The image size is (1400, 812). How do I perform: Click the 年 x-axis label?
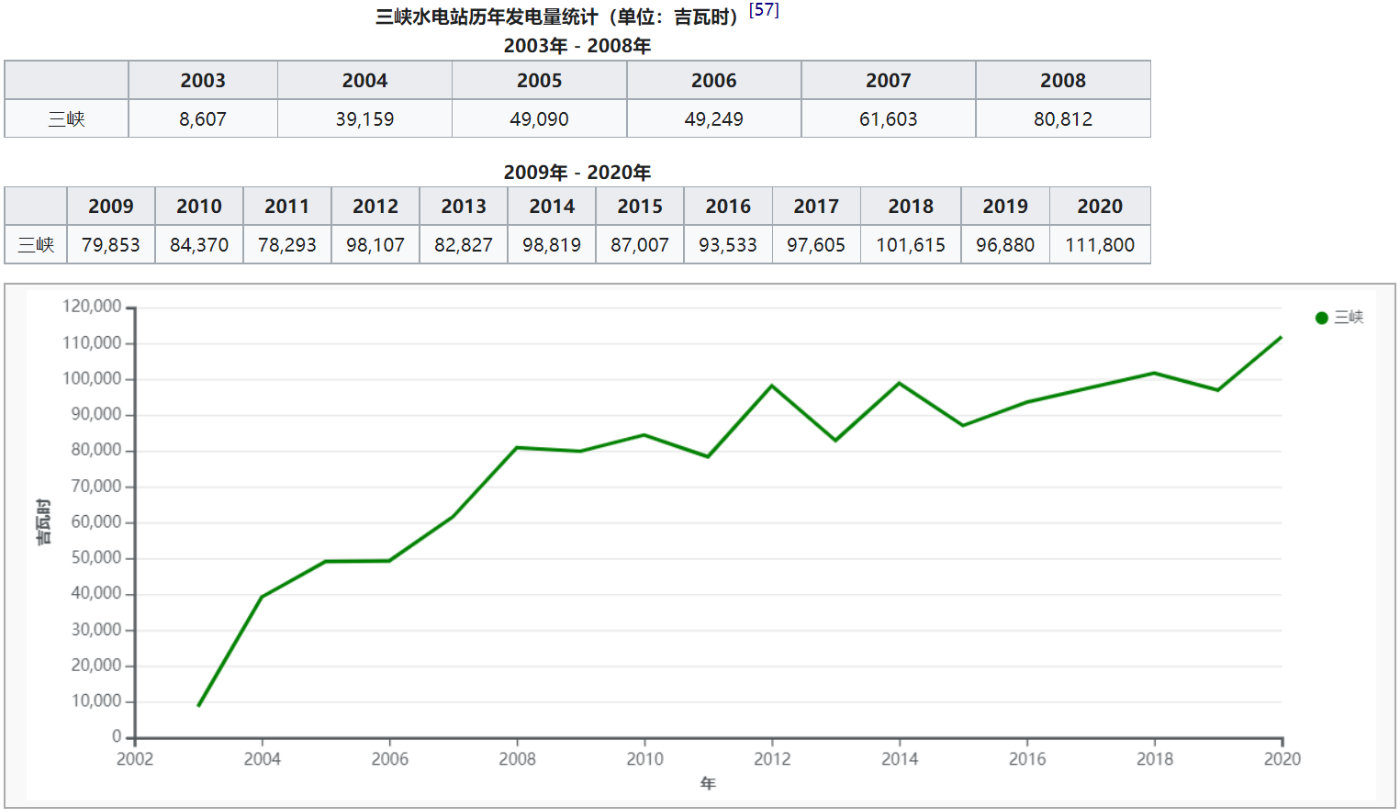[x=709, y=784]
